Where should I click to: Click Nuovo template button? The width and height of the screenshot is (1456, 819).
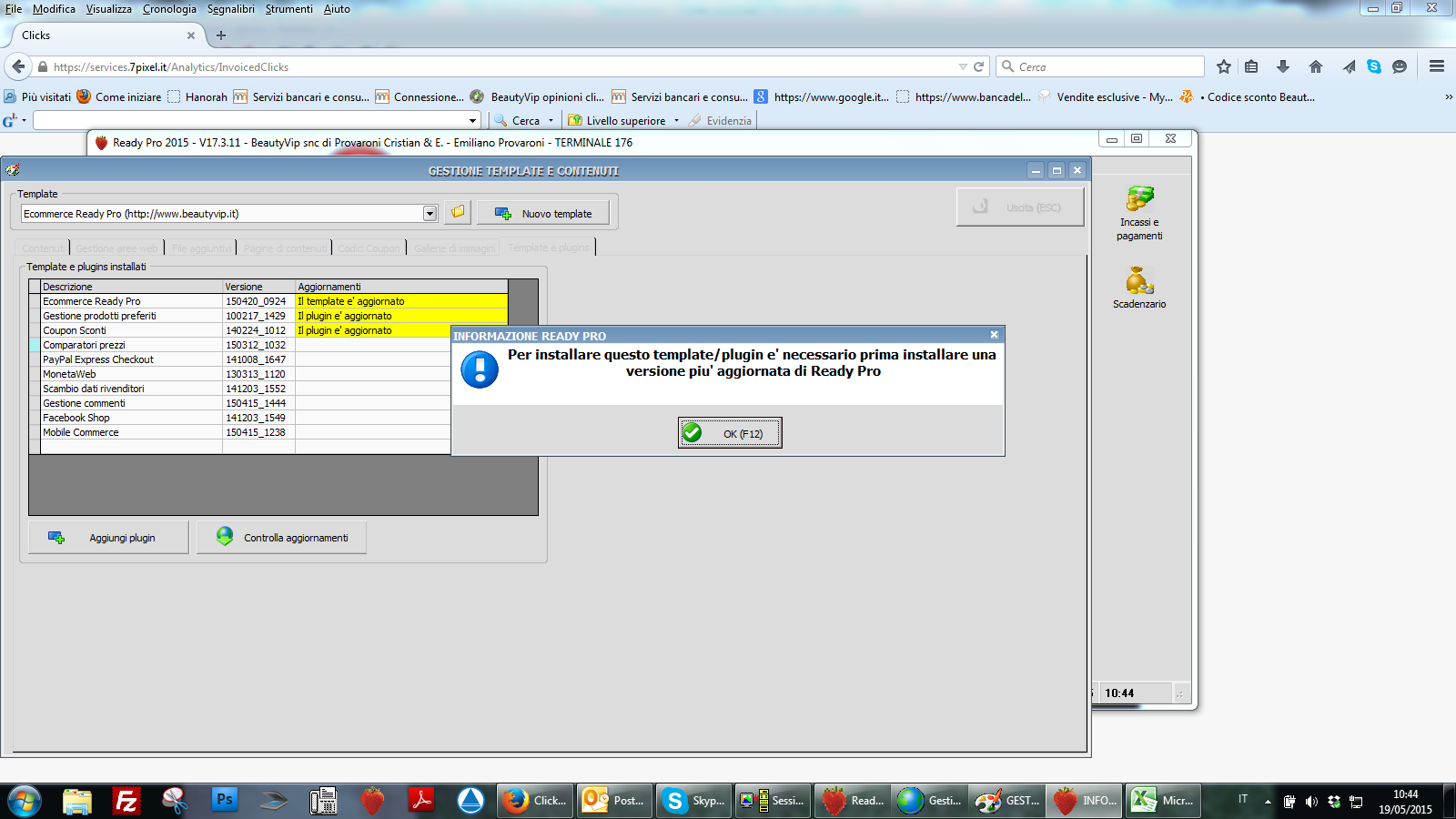click(x=543, y=214)
